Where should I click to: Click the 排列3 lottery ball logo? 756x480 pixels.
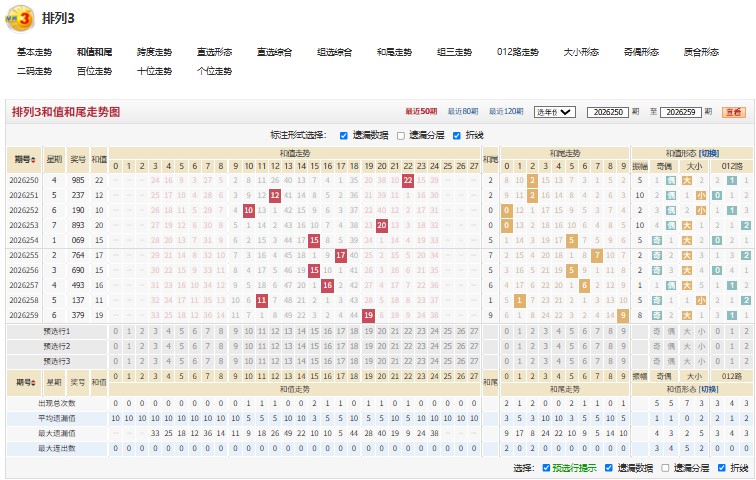click(x=19, y=19)
